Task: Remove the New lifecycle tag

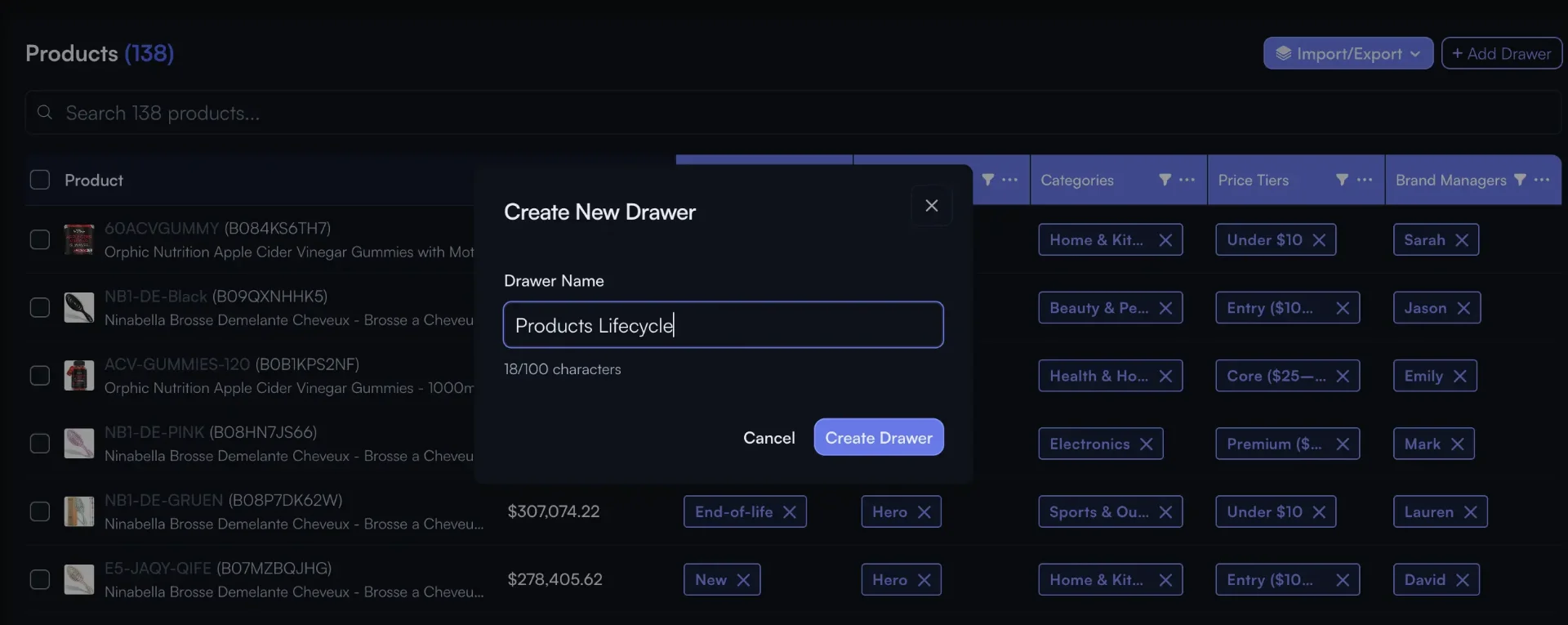Action: [x=743, y=580]
